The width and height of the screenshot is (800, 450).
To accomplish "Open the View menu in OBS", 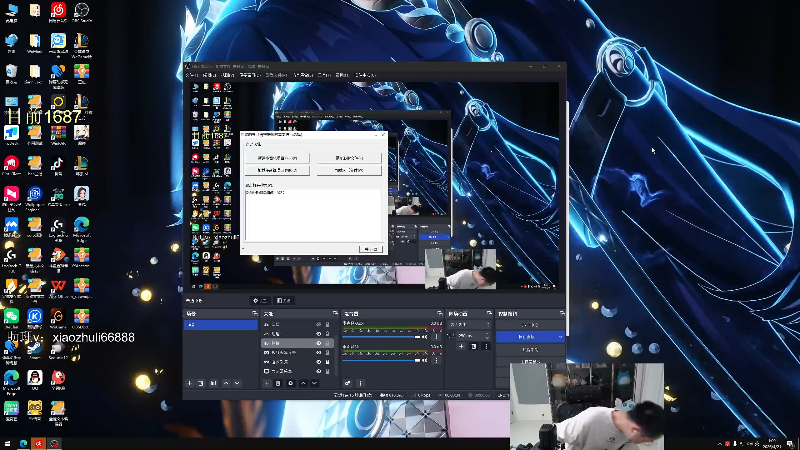I will pos(228,75).
